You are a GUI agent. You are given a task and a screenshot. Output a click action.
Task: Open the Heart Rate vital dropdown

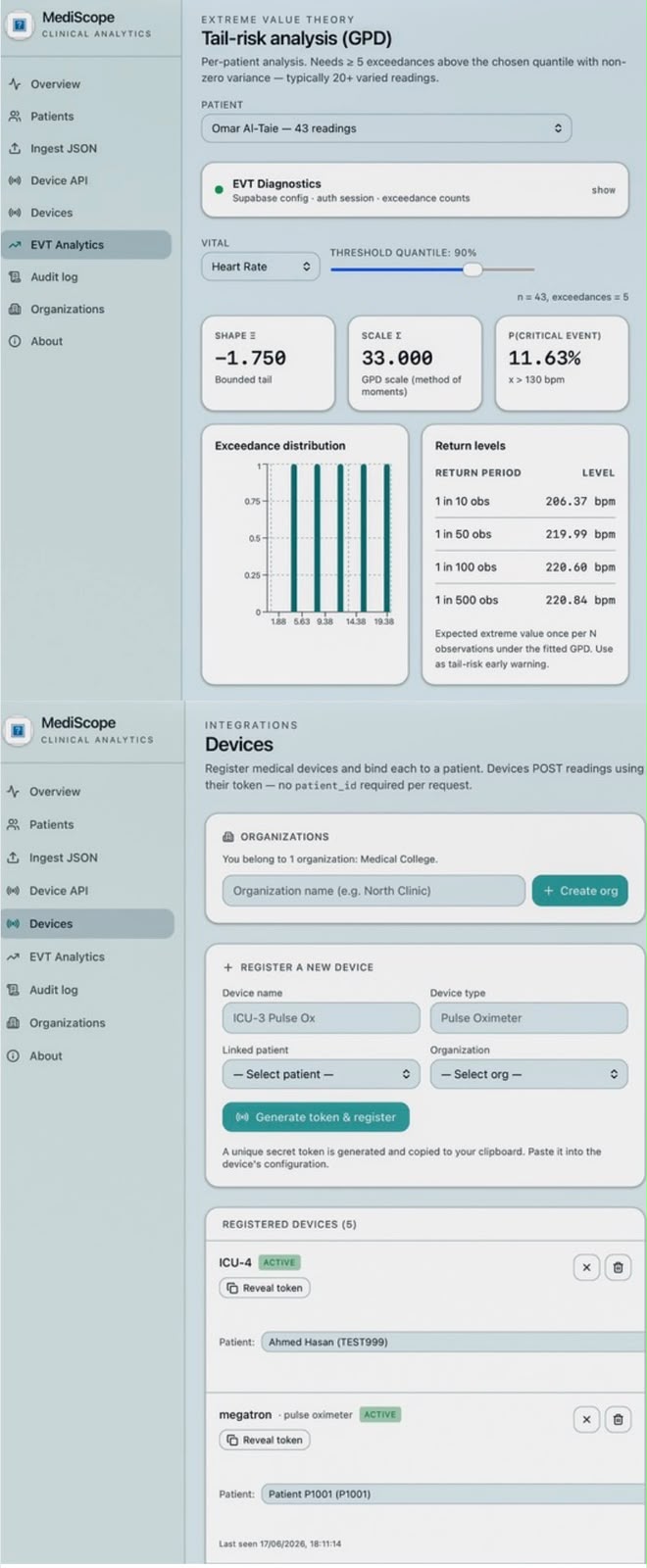(x=260, y=267)
